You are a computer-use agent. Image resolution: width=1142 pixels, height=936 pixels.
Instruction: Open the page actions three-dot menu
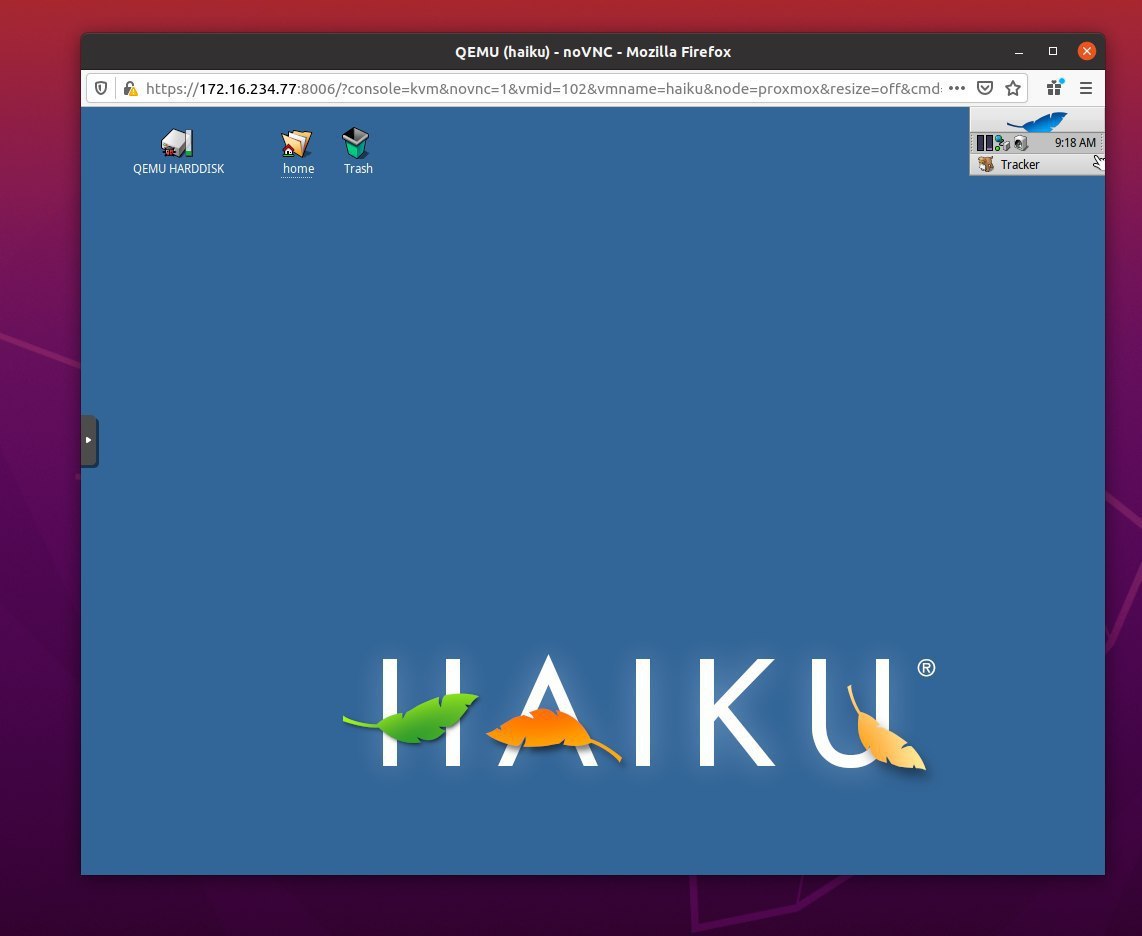(x=957, y=88)
